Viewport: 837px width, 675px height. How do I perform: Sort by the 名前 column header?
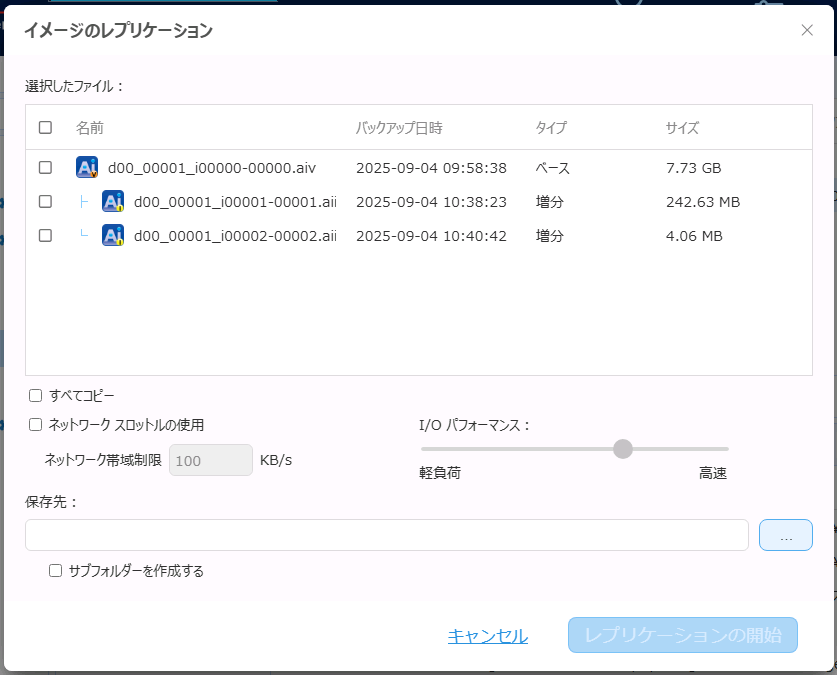[90, 128]
